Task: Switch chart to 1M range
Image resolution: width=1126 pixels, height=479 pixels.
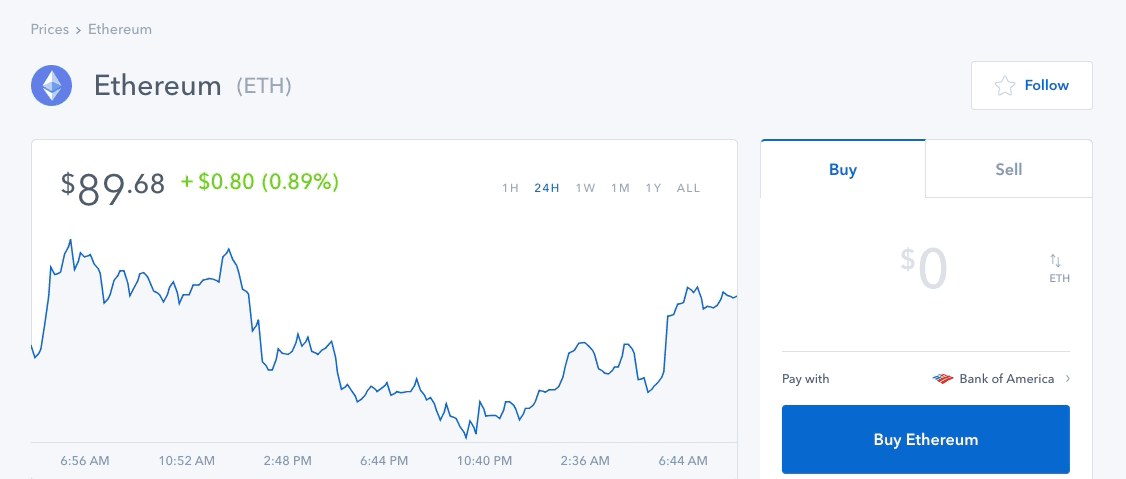Action: pos(620,188)
